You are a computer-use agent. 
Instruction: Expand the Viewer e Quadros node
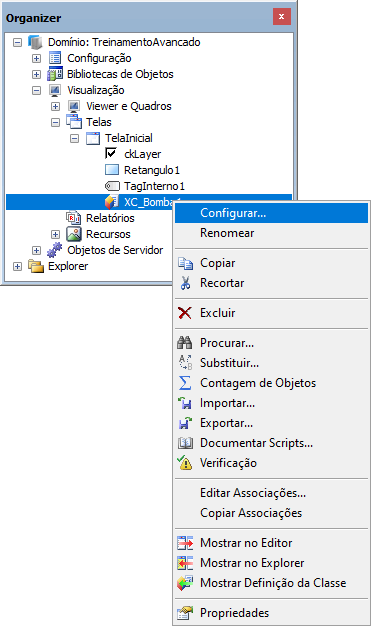(x=56, y=106)
